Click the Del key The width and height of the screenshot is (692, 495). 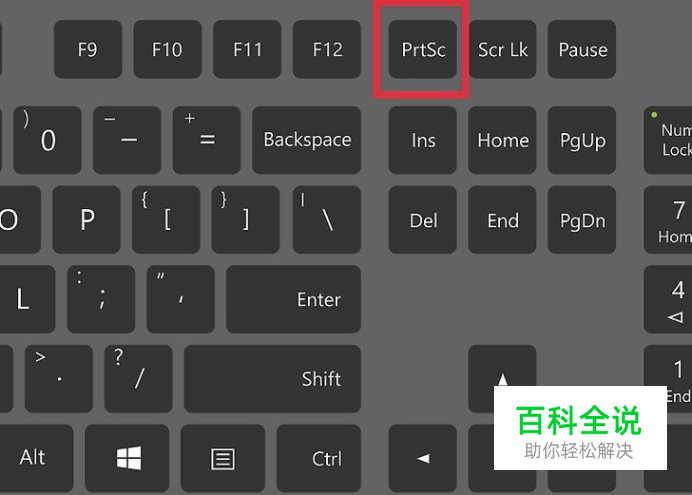[x=422, y=220]
